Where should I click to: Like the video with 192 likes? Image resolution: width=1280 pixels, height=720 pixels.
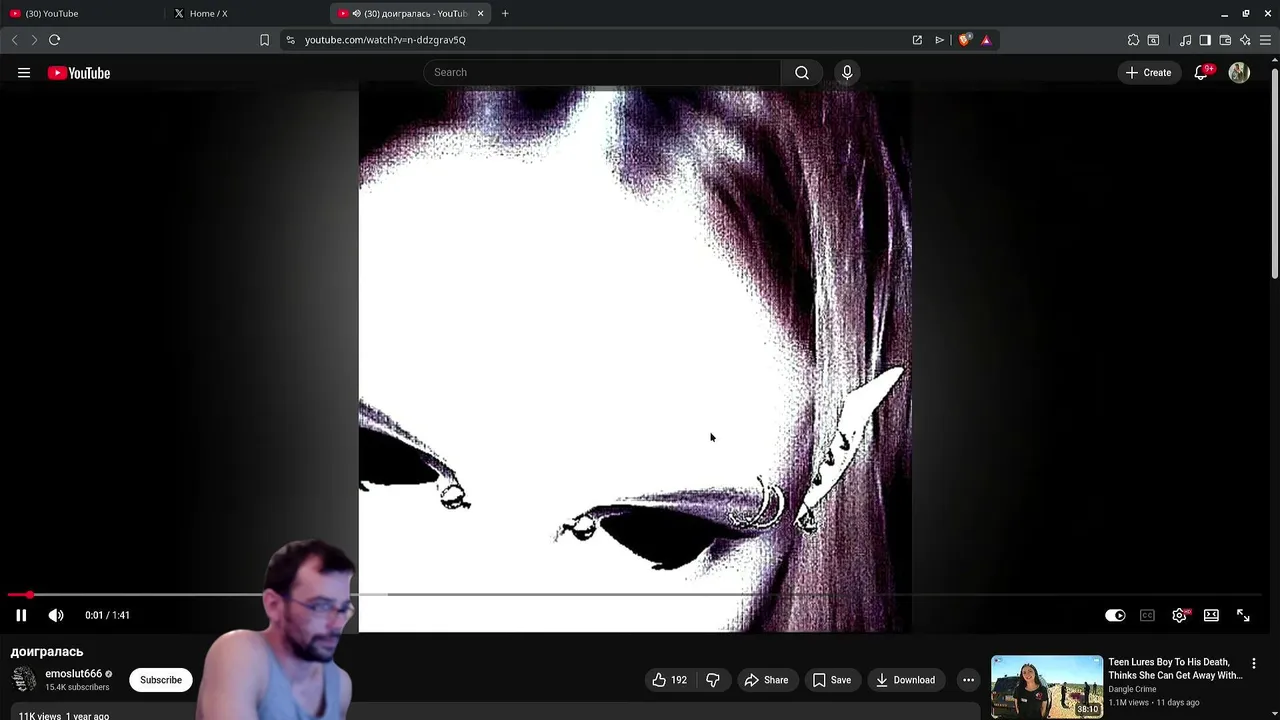(x=669, y=680)
